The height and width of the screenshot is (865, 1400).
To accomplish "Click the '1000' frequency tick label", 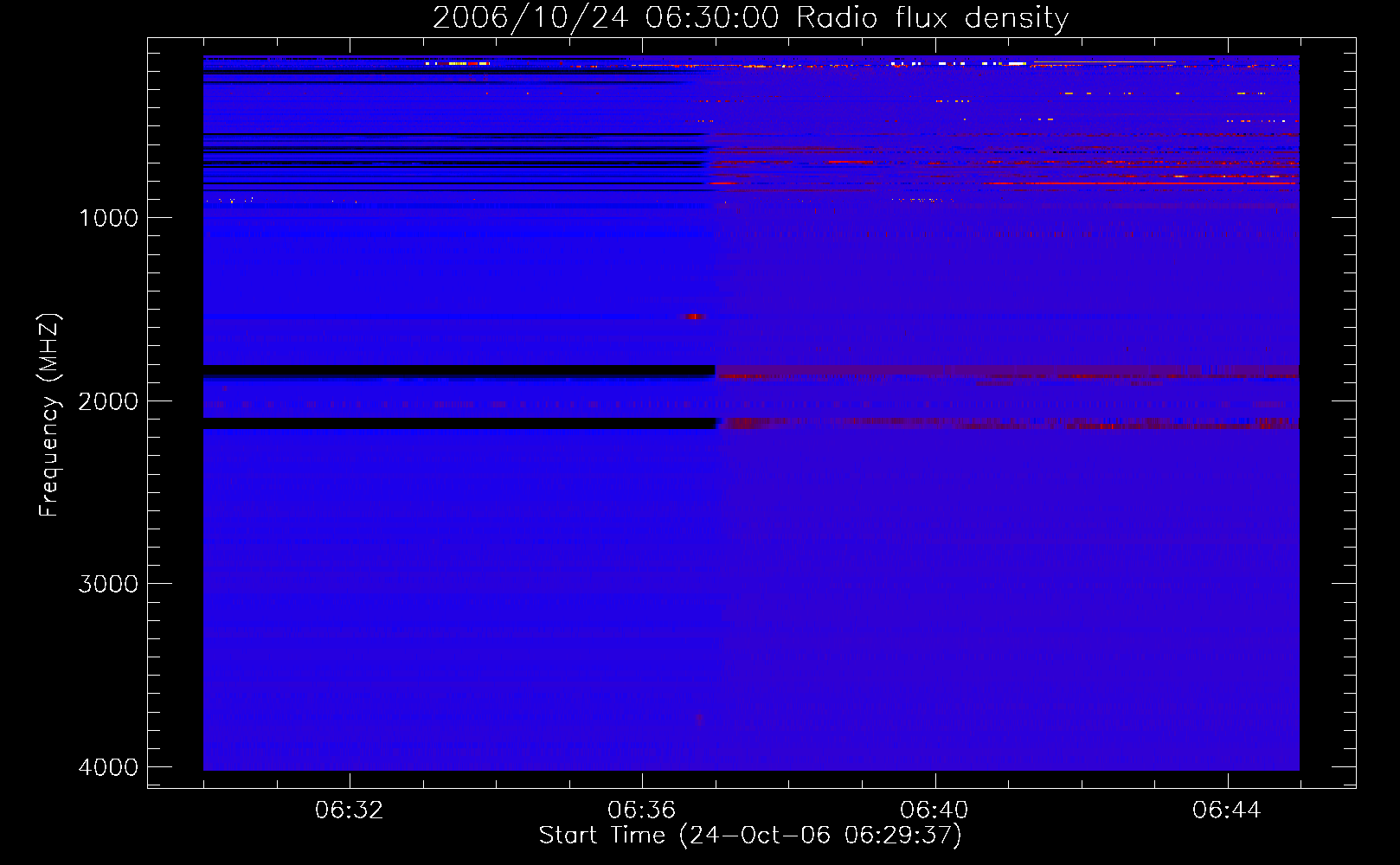I will (108, 218).
